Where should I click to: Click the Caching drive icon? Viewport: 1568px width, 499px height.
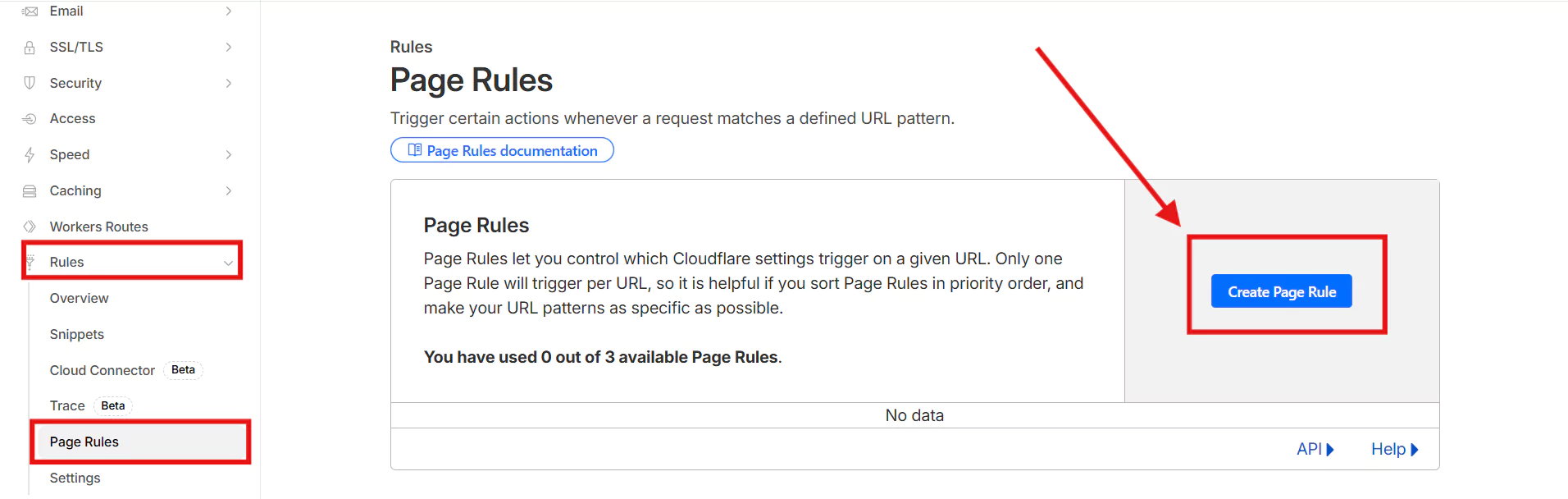(x=30, y=191)
